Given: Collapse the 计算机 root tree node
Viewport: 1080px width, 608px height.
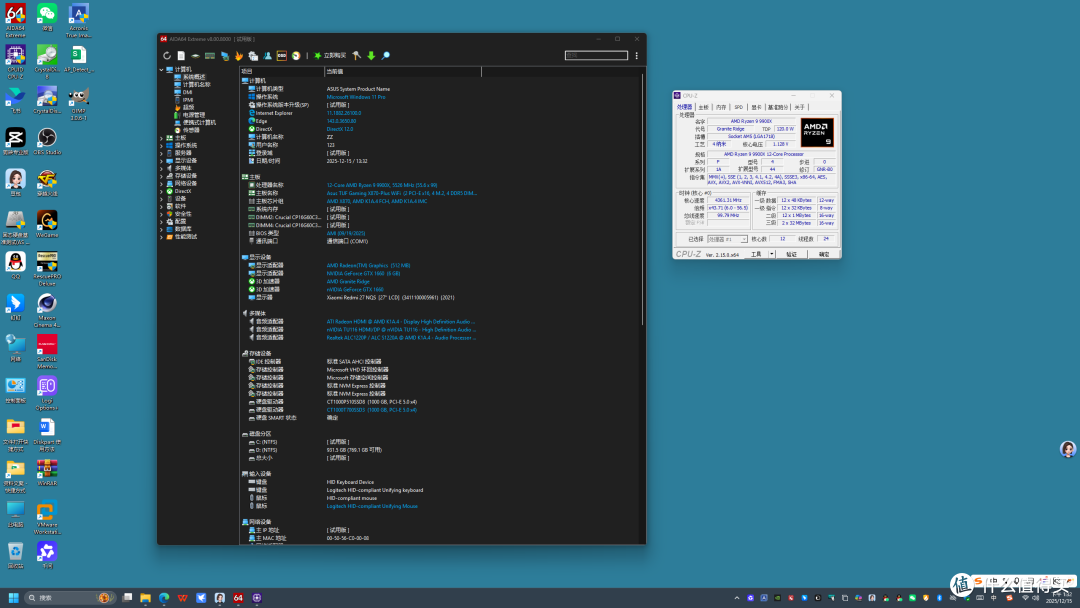Looking at the screenshot, I should [x=162, y=70].
